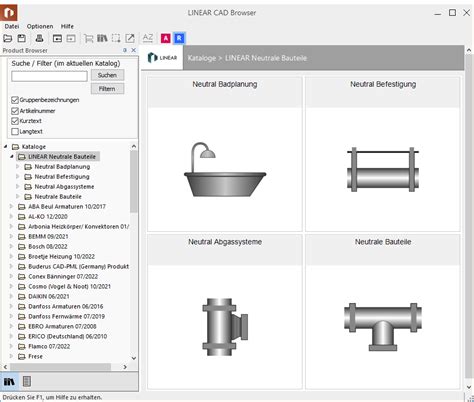Click the search text input field
This screenshot has width=474, height=402.
pos(49,76)
